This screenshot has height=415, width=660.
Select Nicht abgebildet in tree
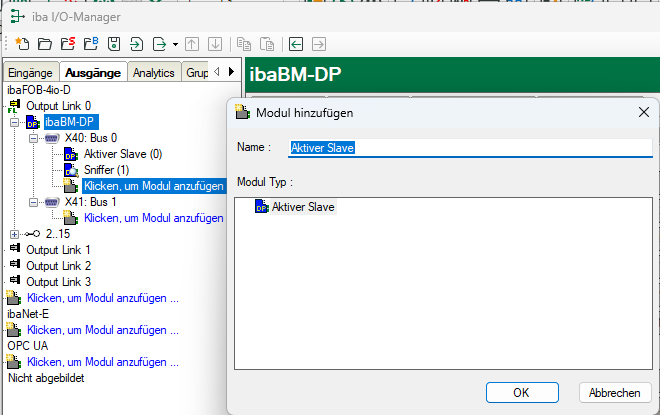pos(46,378)
